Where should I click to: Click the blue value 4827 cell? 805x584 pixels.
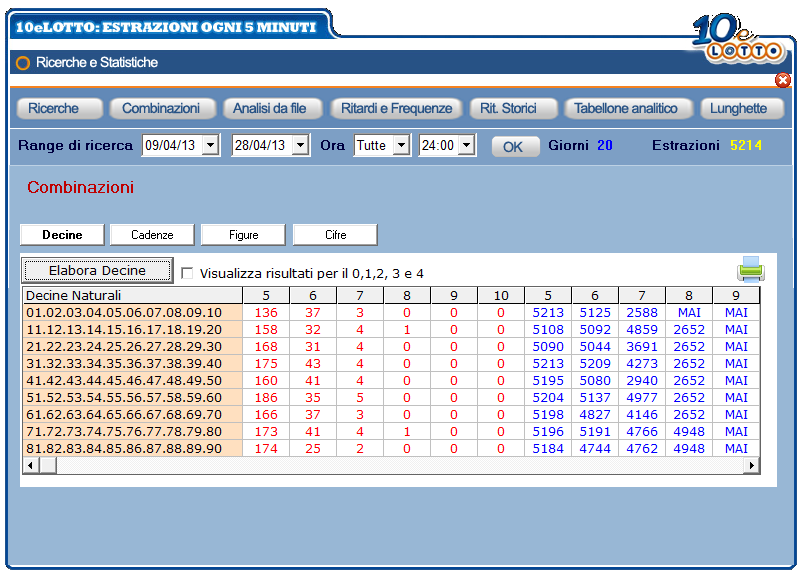[x=595, y=414]
